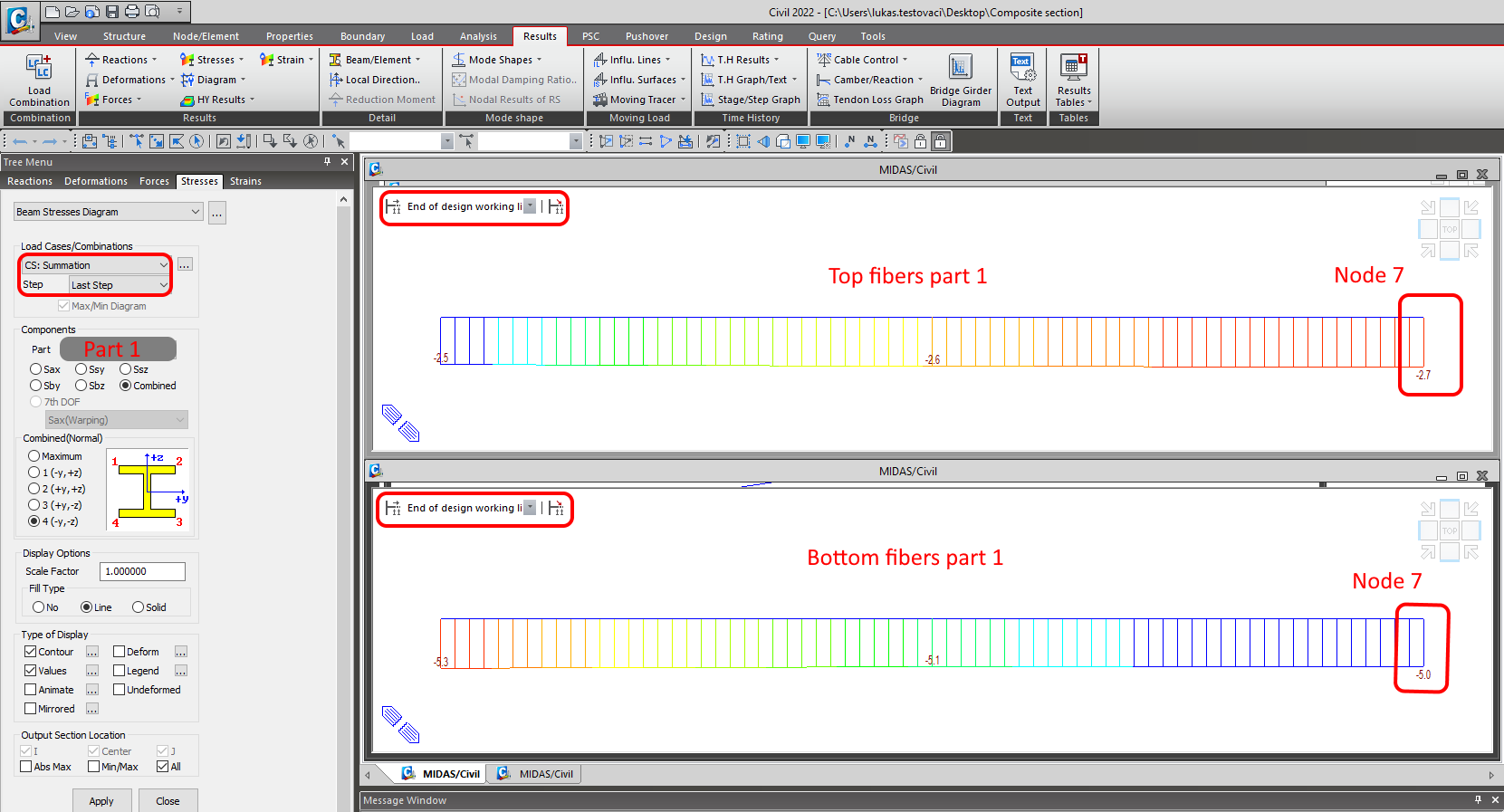The width and height of the screenshot is (1504, 812).
Task: Open the Text Output tool
Action: tap(1022, 80)
